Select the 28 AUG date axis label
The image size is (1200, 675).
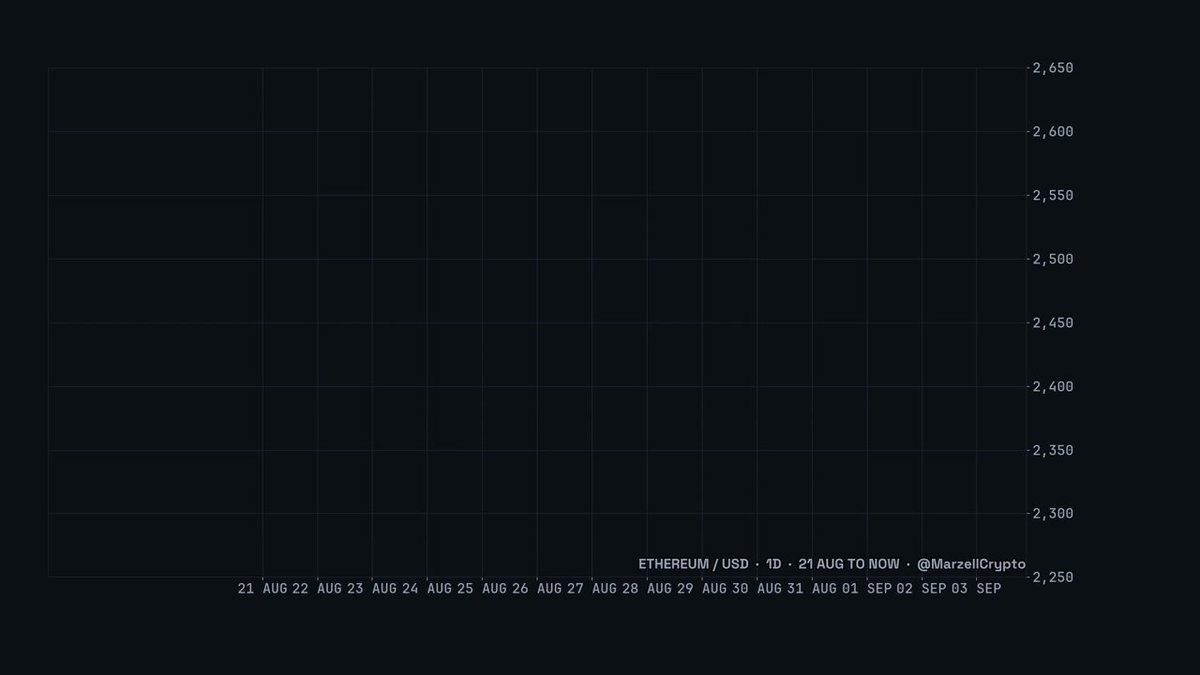[x=648, y=589]
